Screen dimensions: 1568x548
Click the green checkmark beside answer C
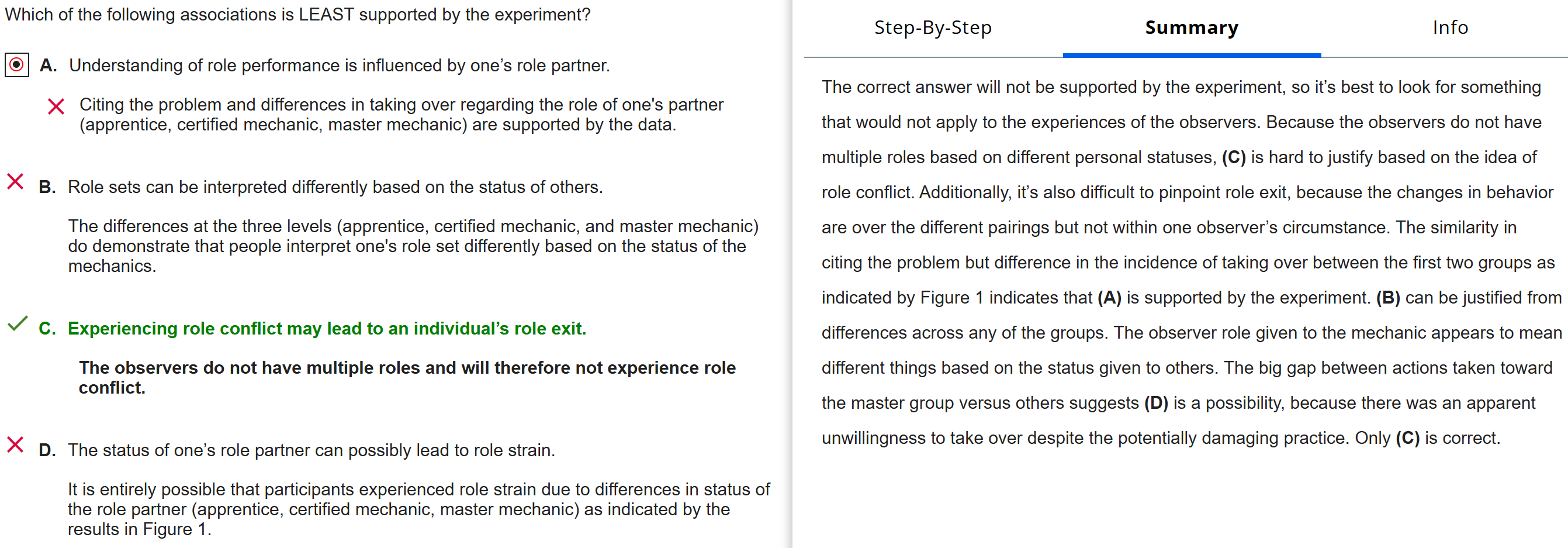tap(17, 324)
